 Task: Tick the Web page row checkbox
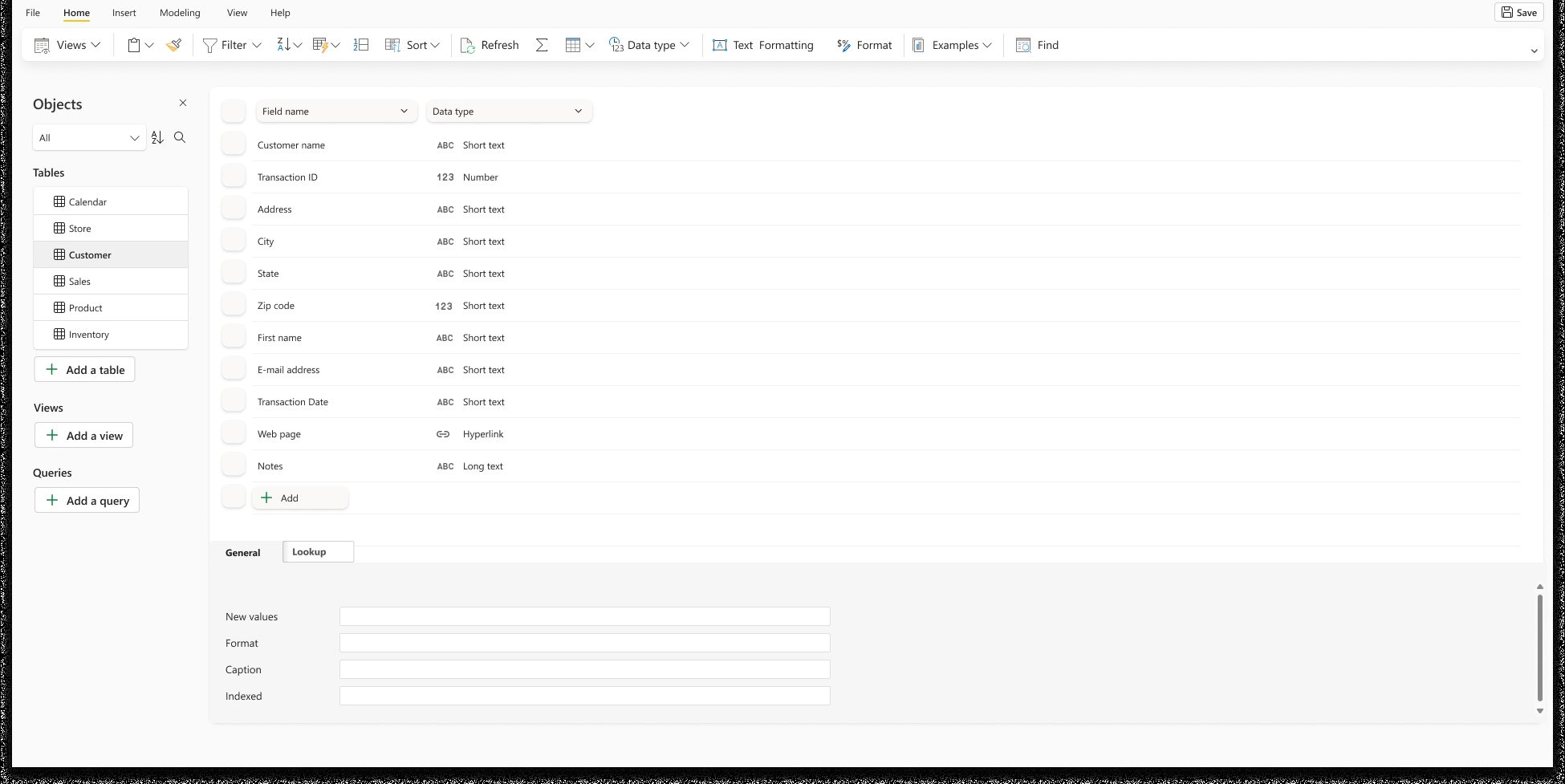234,433
